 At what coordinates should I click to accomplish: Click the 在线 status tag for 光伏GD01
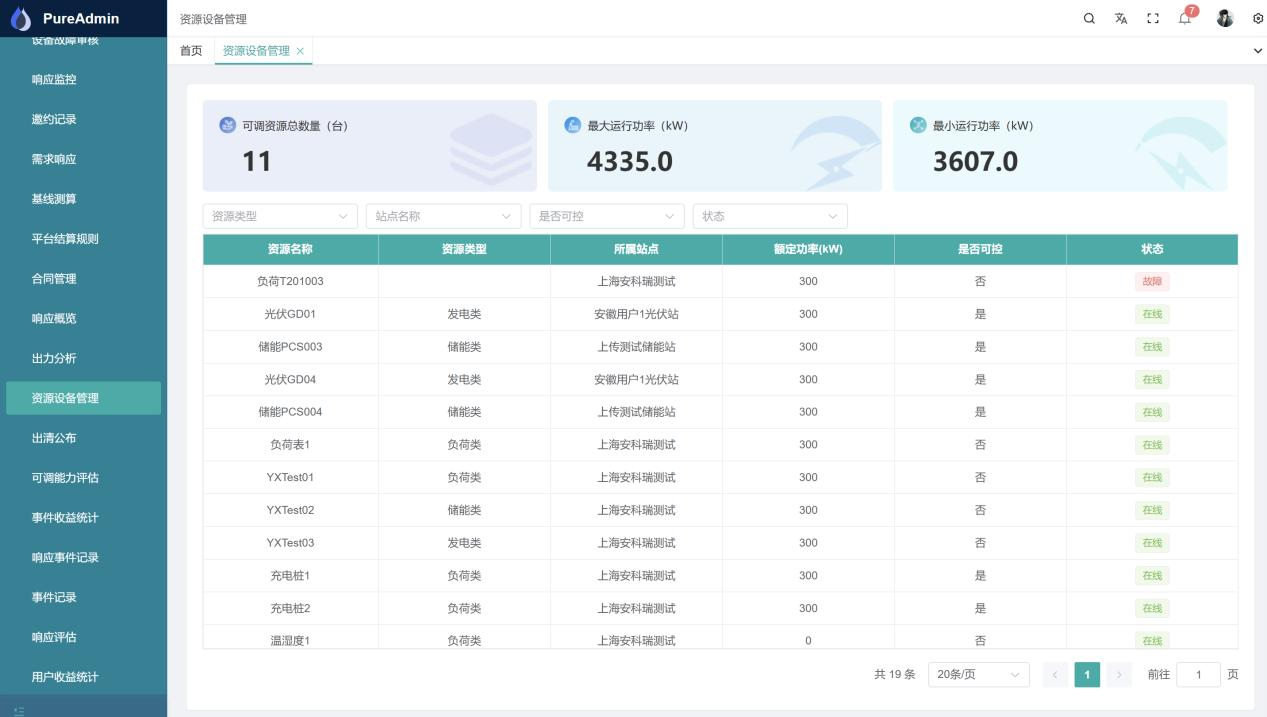(x=1152, y=314)
